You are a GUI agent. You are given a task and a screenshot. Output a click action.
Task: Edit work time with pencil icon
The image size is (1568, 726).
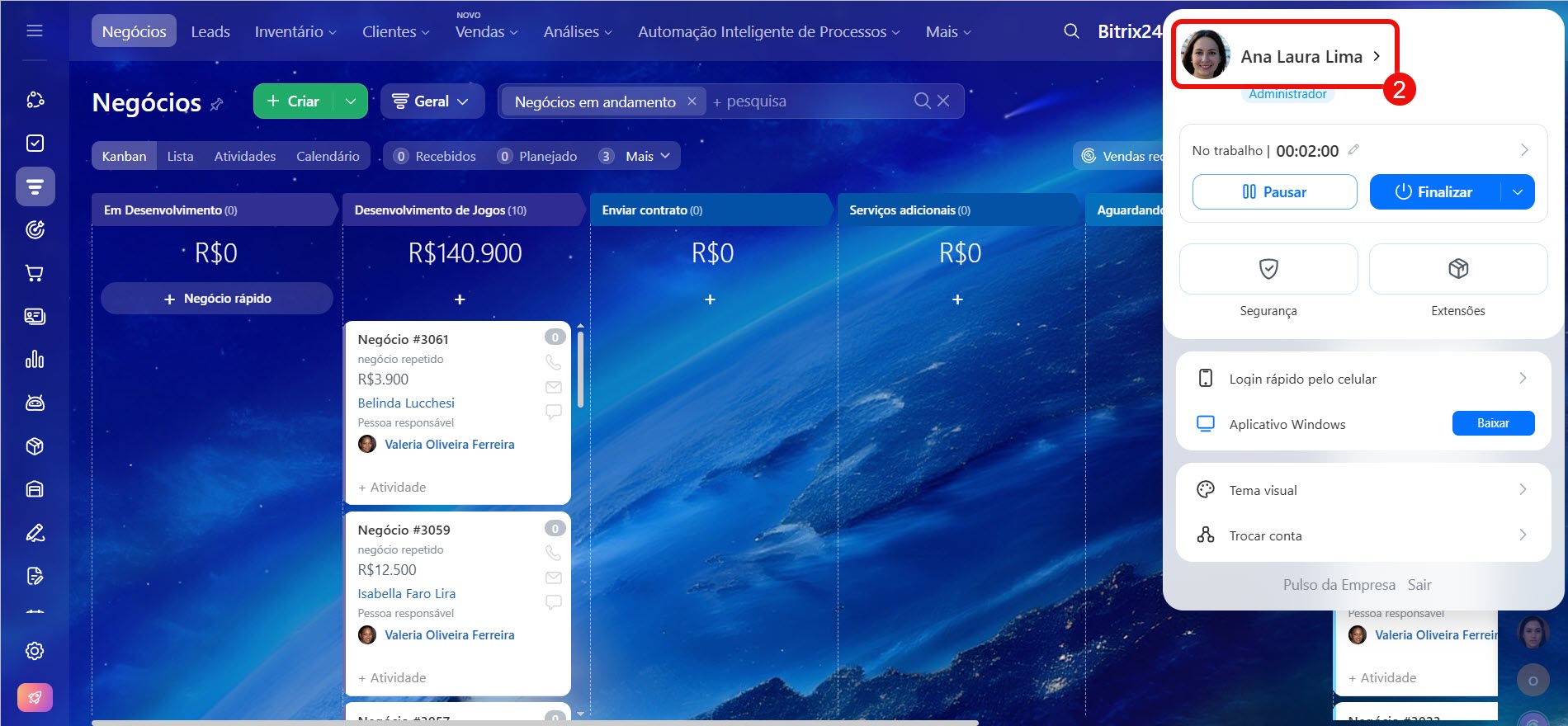pos(1353,150)
